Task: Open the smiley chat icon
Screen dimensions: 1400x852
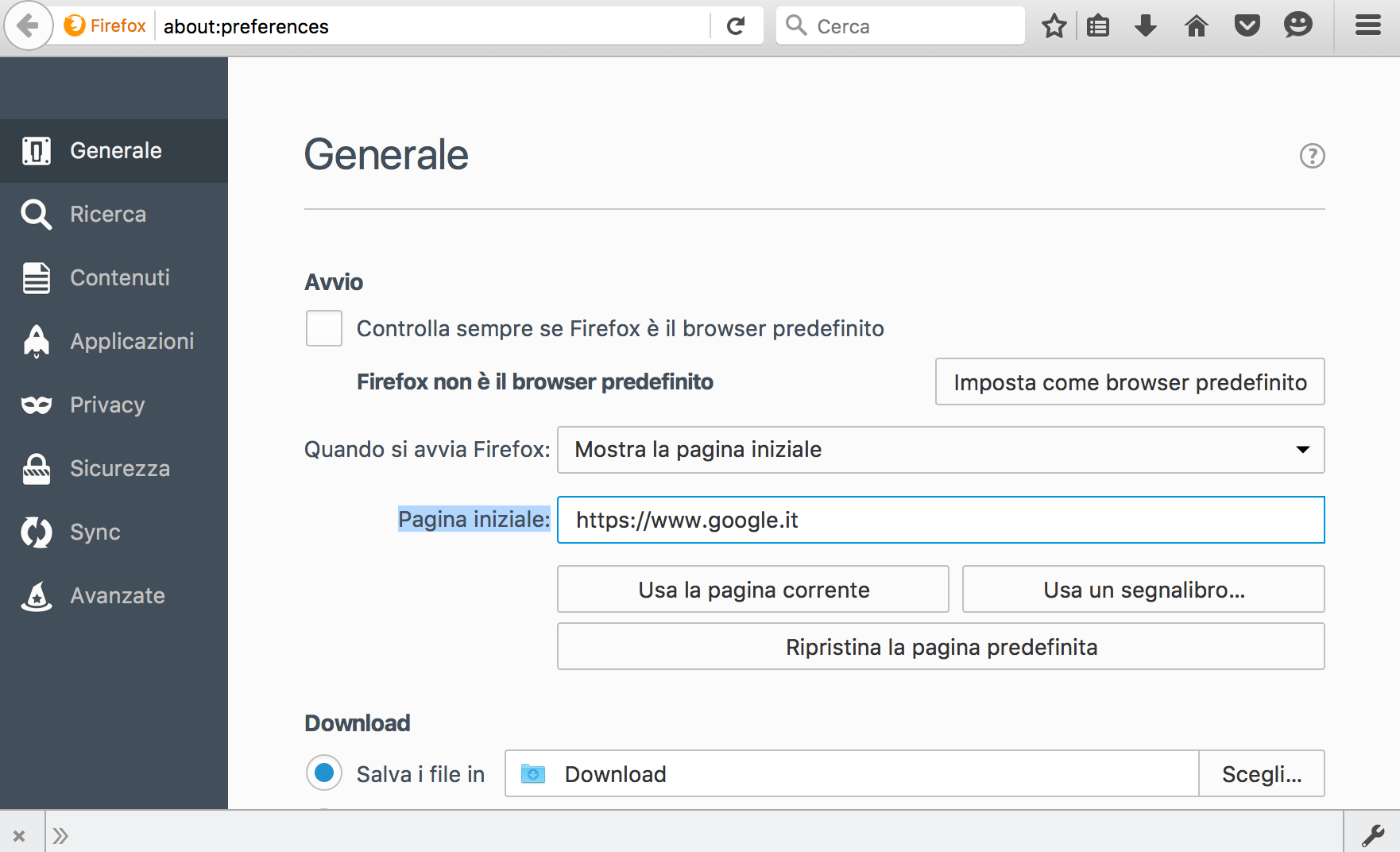Action: [1298, 25]
